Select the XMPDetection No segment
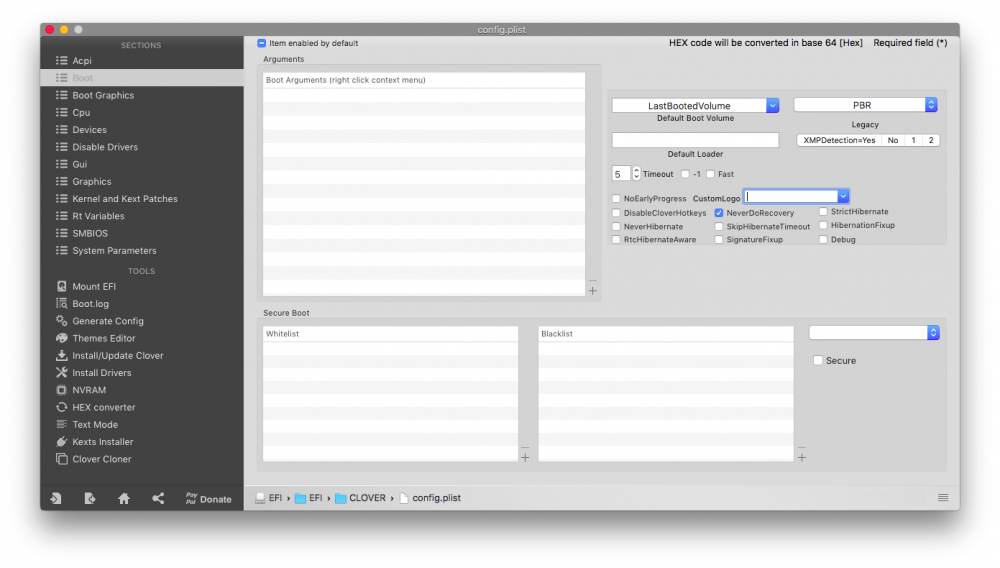1000x568 pixels. 893,140
